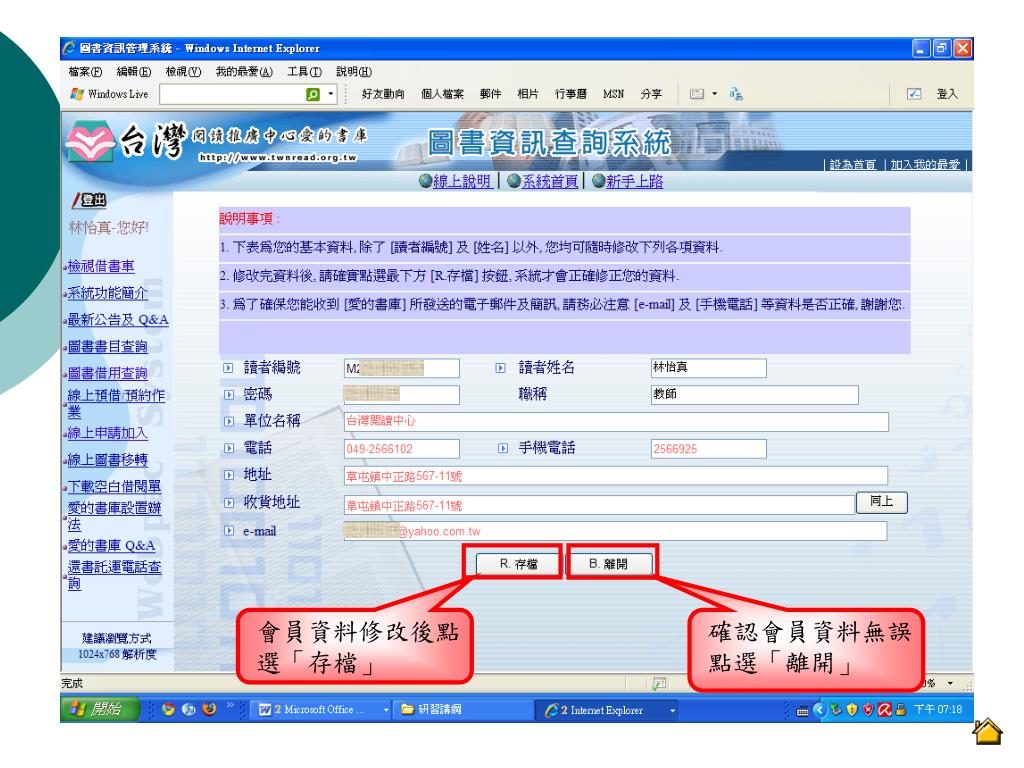Click 個人檔案 in Windows Live toolbar
The width and height of the screenshot is (1024, 768).
click(442, 94)
